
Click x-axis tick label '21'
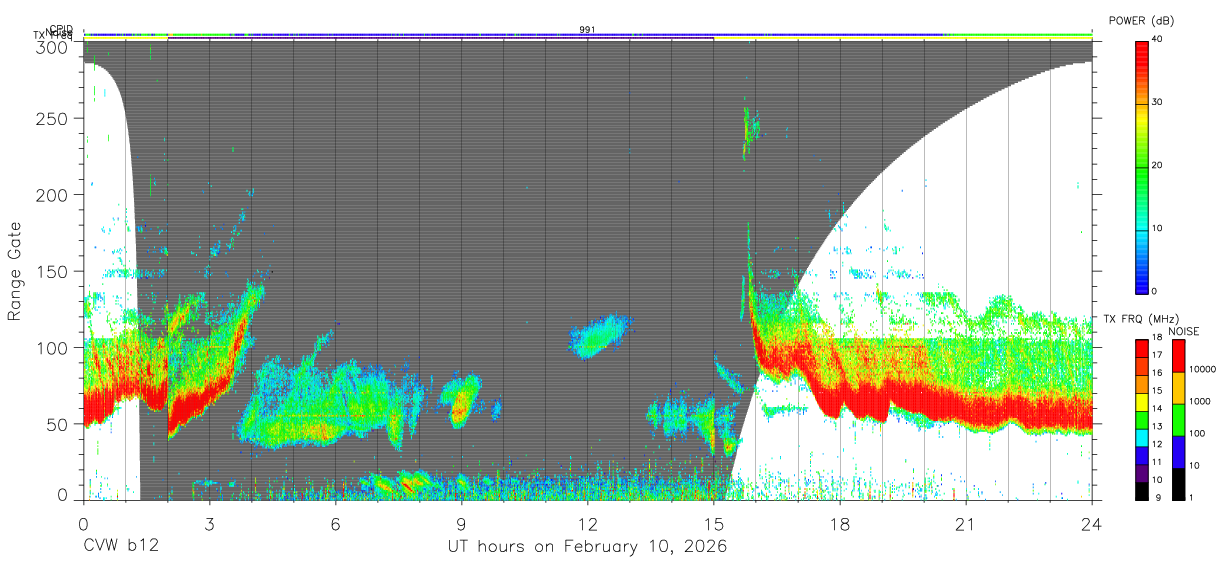tap(966, 523)
